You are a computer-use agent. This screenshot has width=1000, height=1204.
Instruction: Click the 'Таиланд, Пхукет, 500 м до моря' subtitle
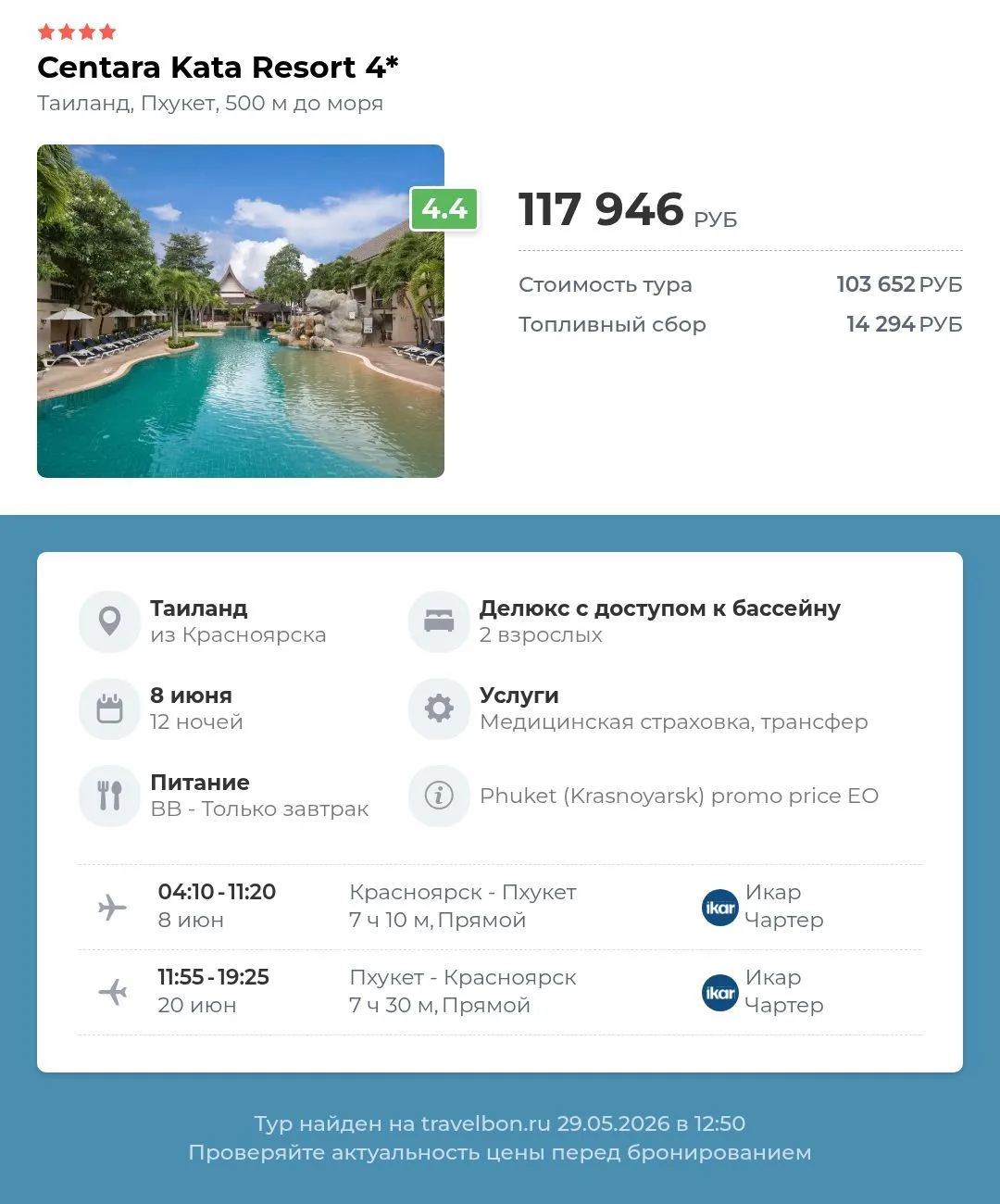click(x=210, y=104)
